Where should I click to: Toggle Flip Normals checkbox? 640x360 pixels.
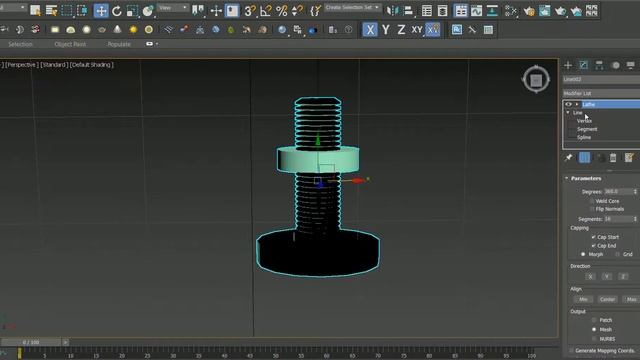(x=591, y=209)
